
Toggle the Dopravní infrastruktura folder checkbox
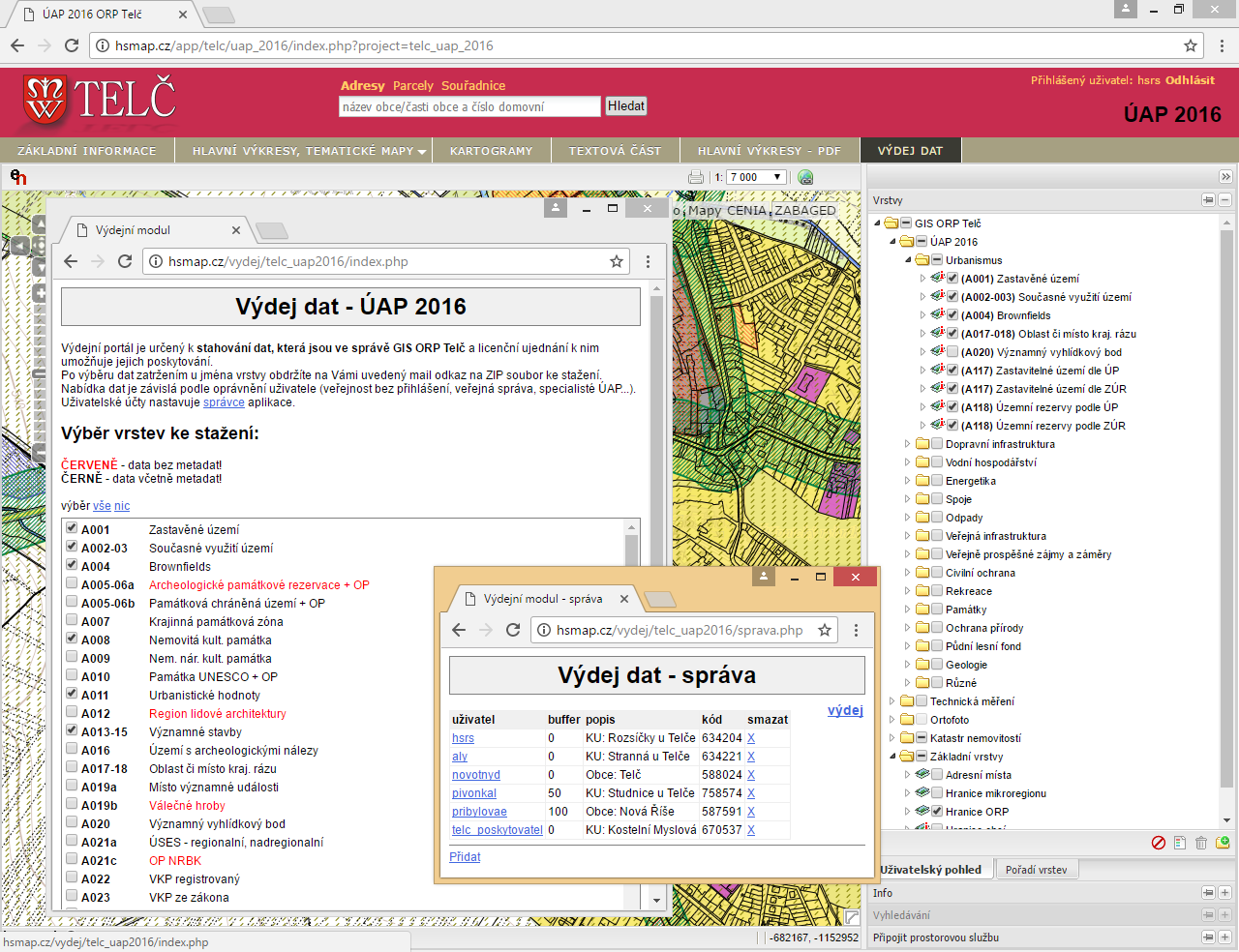click(937, 444)
